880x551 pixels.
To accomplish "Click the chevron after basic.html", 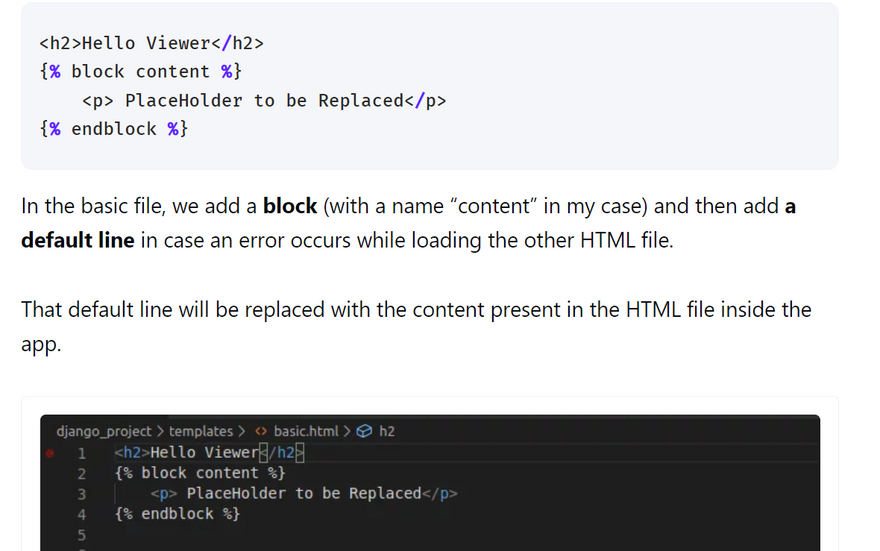I will [x=347, y=432].
